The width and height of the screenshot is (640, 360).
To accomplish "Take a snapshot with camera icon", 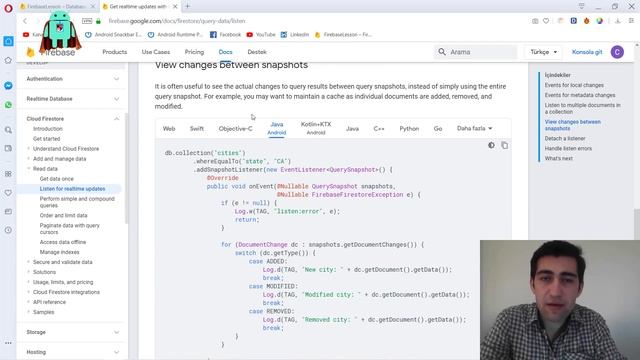I will coord(535,21).
